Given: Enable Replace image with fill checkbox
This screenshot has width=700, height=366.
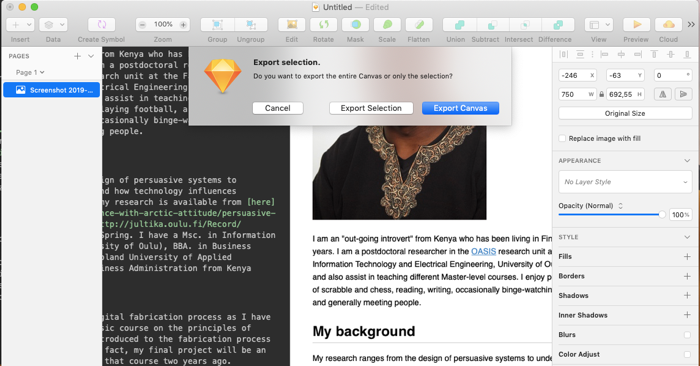Looking at the screenshot, I should coord(562,138).
